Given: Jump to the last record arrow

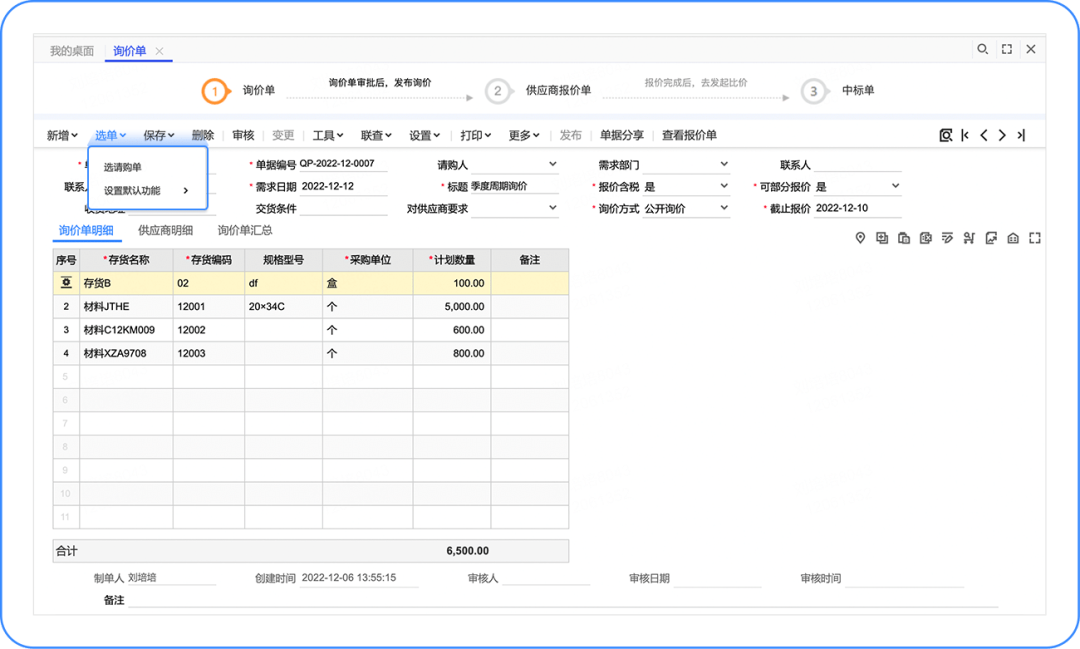Looking at the screenshot, I should point(1020,136).
